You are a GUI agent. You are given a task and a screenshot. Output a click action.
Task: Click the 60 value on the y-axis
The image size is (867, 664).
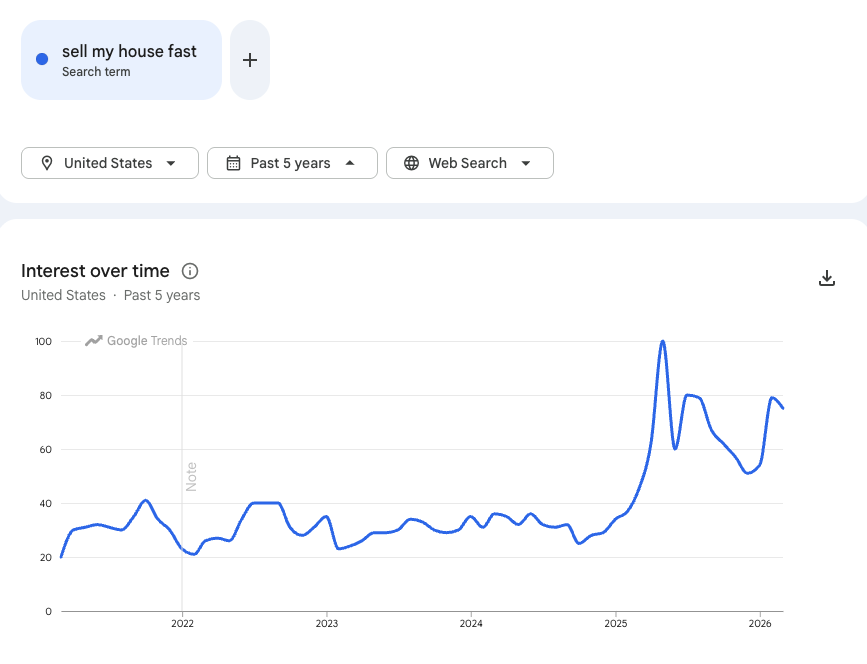(46, 449)
